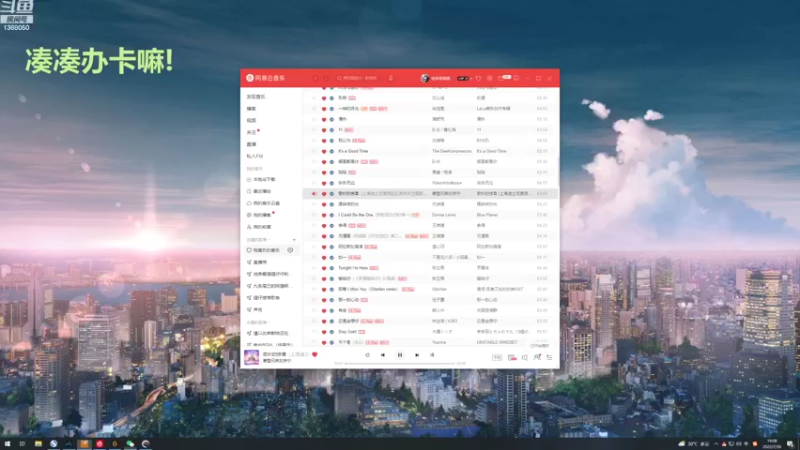The image size is (800, 450).
Task: Click the search box in the red header
Action: coord(359,78)
